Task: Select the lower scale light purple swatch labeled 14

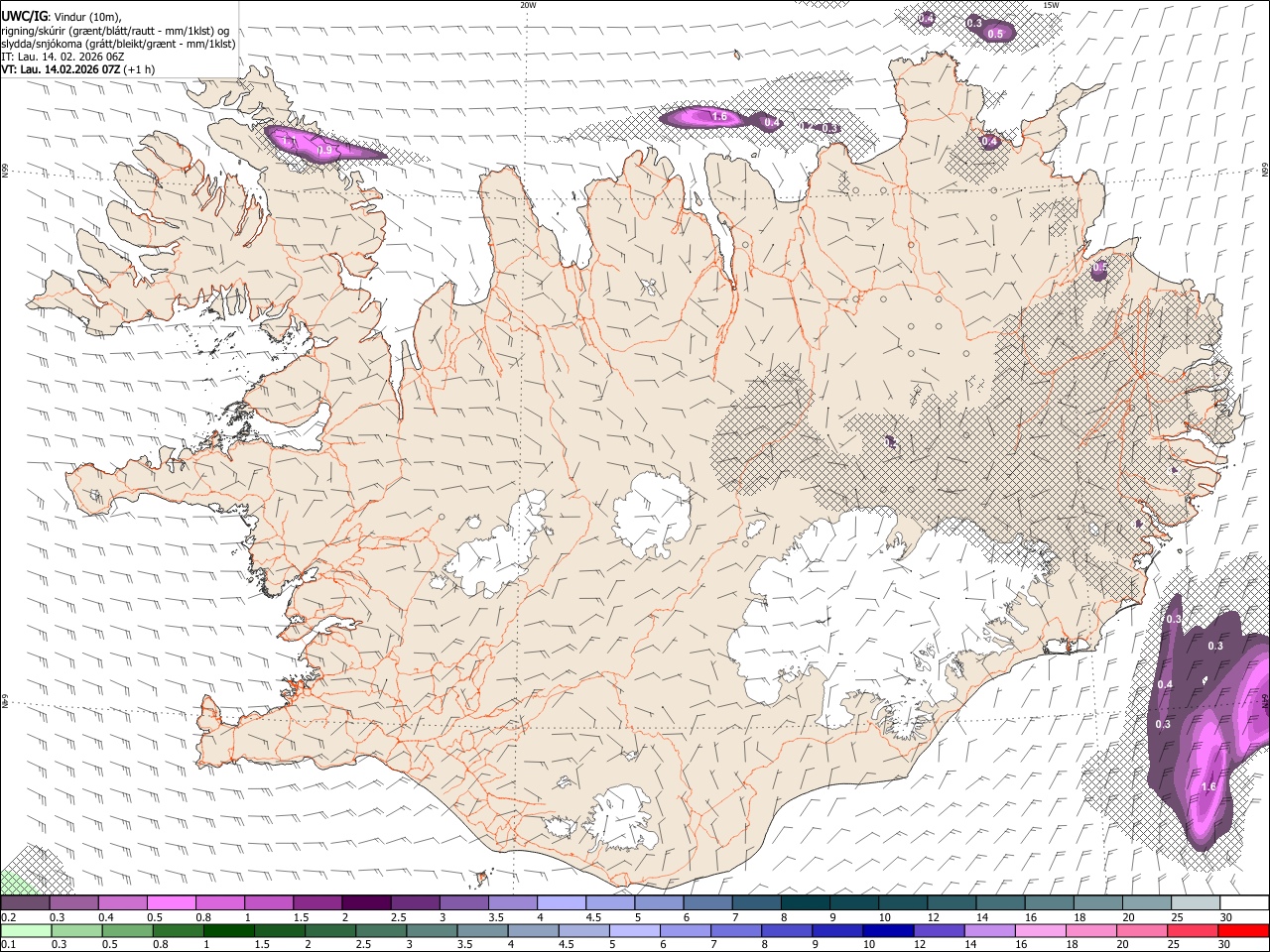Action: [x=990, y=930]
